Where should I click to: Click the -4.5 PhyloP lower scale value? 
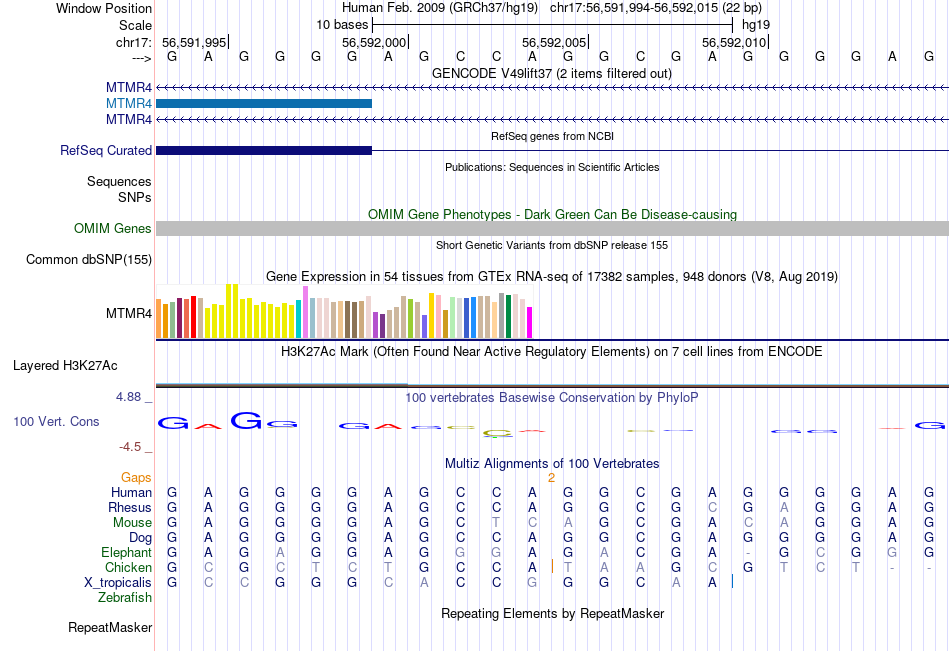point(130,447)
